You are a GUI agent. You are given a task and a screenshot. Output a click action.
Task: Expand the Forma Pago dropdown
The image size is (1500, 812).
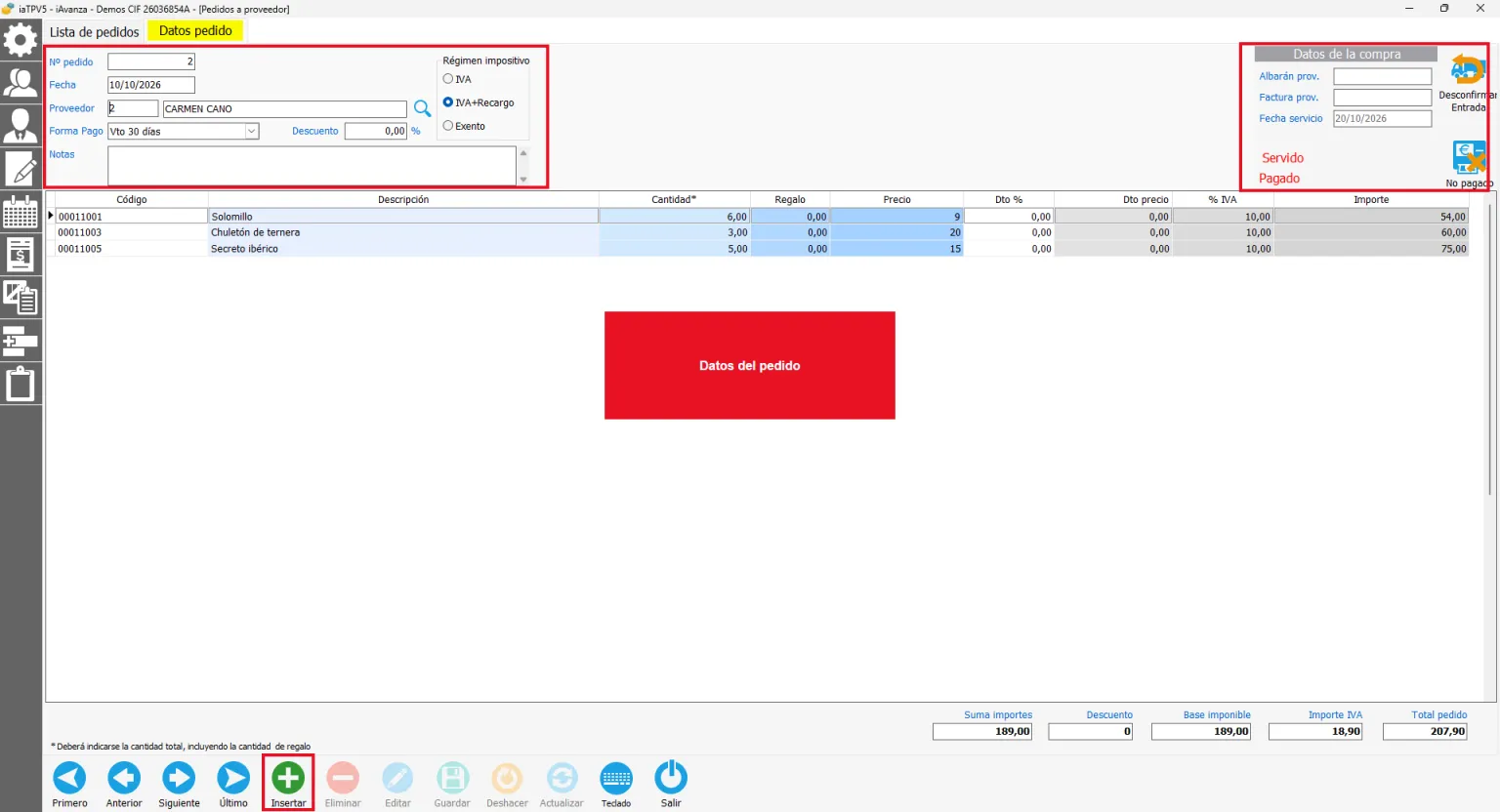252,131
